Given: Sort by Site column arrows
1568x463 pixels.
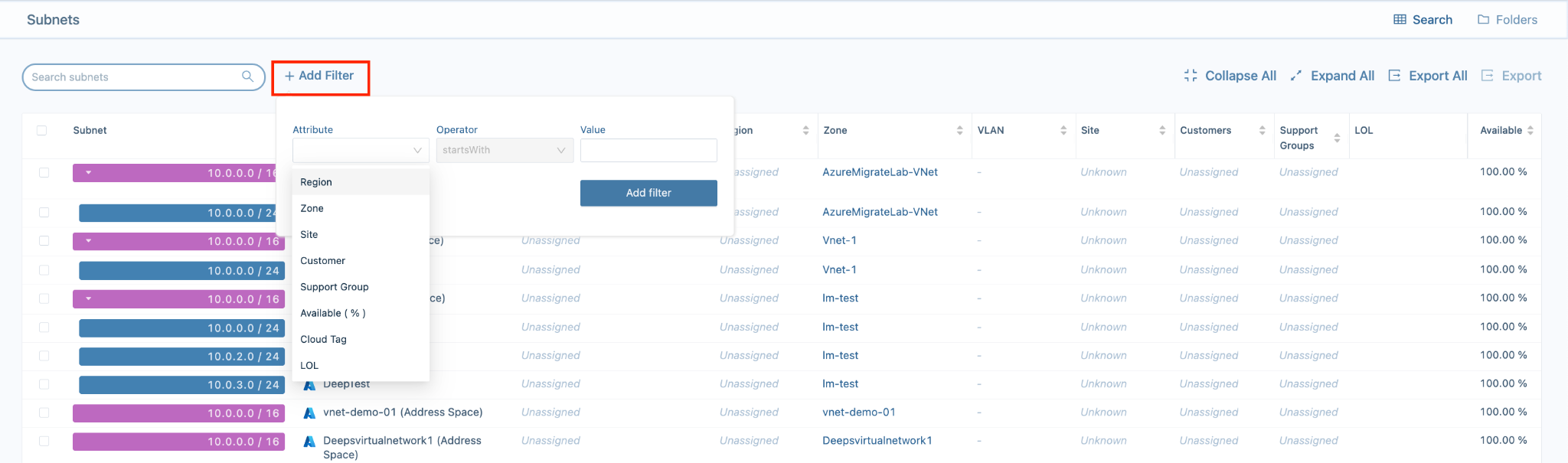Looking at the screenshot, I should (1161, 131).
